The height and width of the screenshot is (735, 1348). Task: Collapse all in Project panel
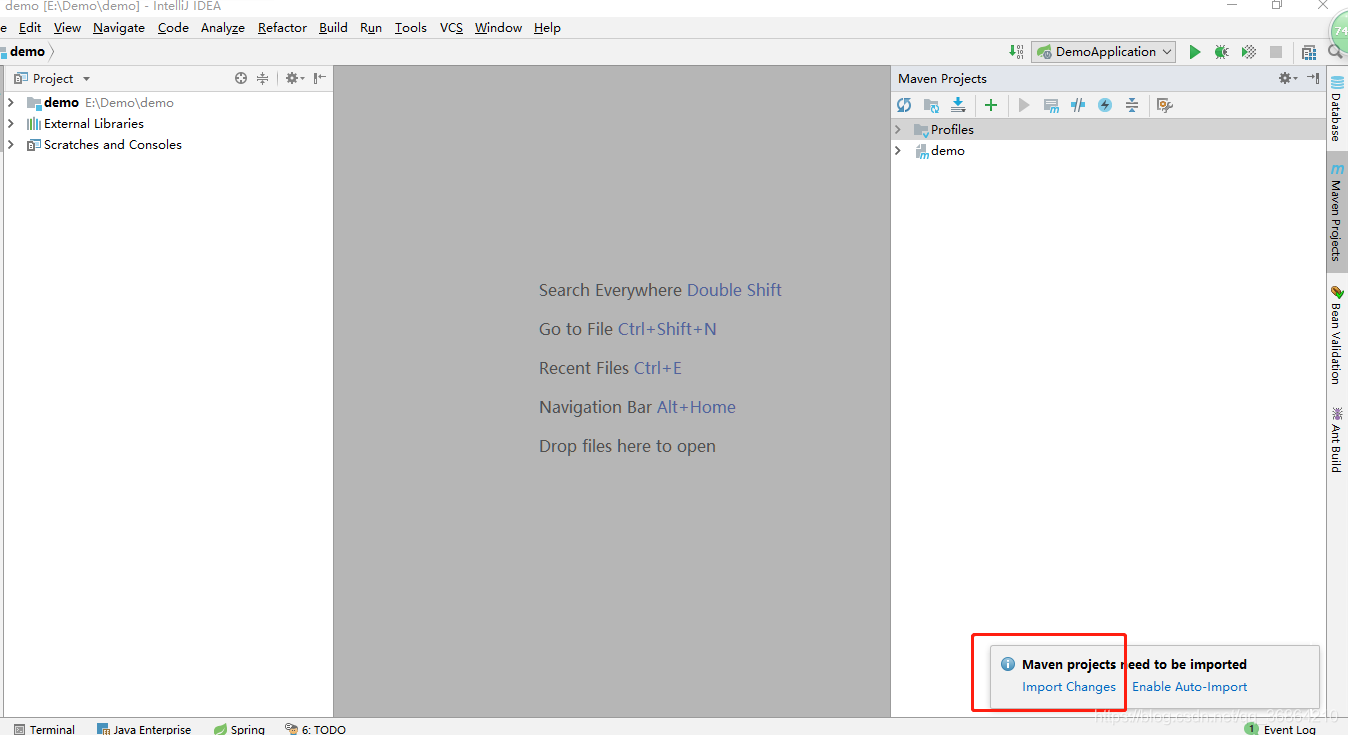pyautogui.click(x=262, y=78)
